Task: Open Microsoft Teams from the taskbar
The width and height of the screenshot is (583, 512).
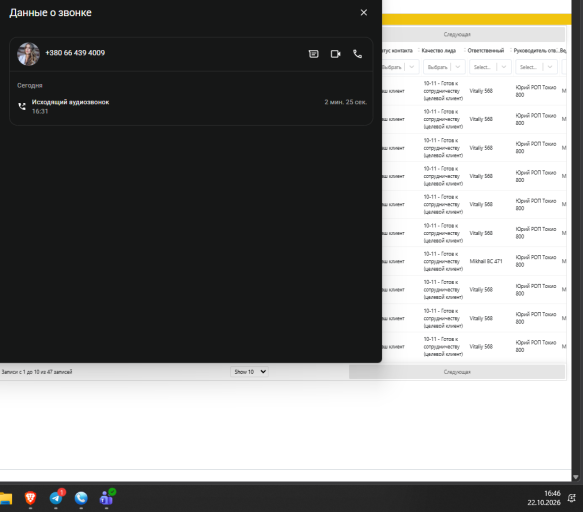Action: tap(107, 498)
